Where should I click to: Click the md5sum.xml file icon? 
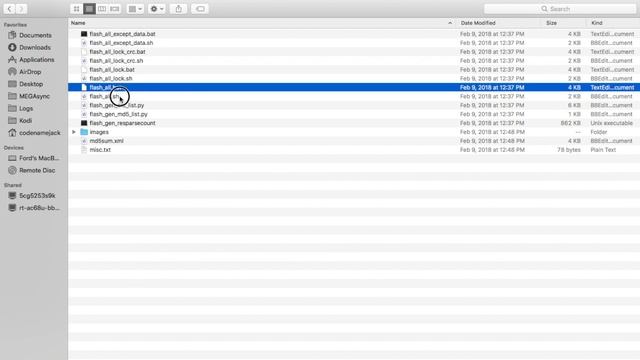(x=84, y=141)
